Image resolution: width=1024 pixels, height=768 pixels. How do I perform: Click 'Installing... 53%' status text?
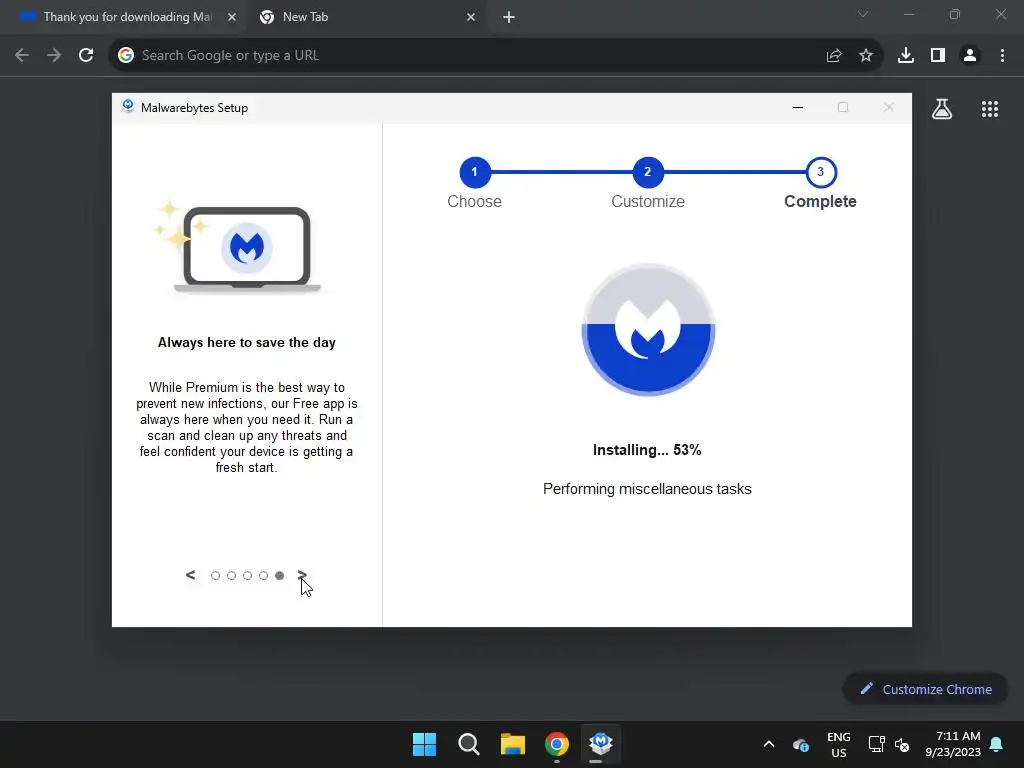(647, 450)
